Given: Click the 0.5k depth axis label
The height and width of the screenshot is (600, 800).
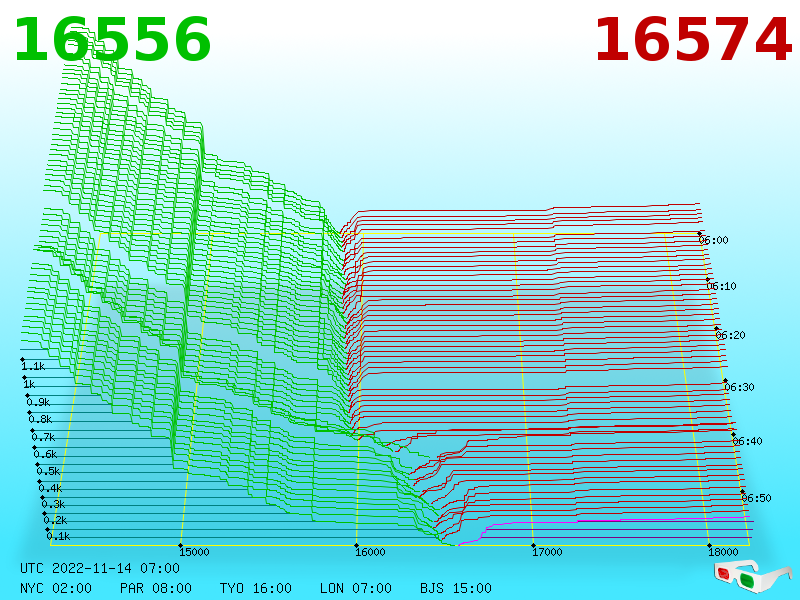Looking at the screenshot, I should 48,471.
